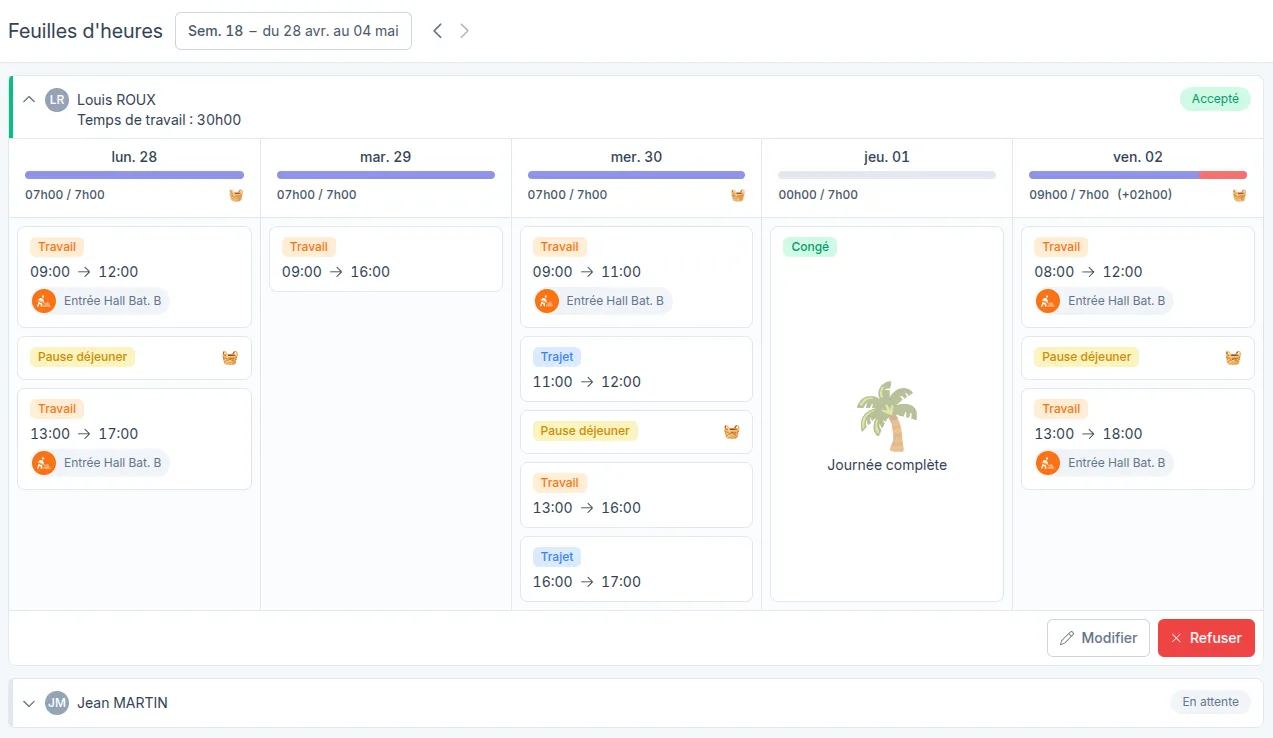
Task: Click Entrée Hall Bat. B chip on Friday 13:00
Action: tap(1105, 463)
